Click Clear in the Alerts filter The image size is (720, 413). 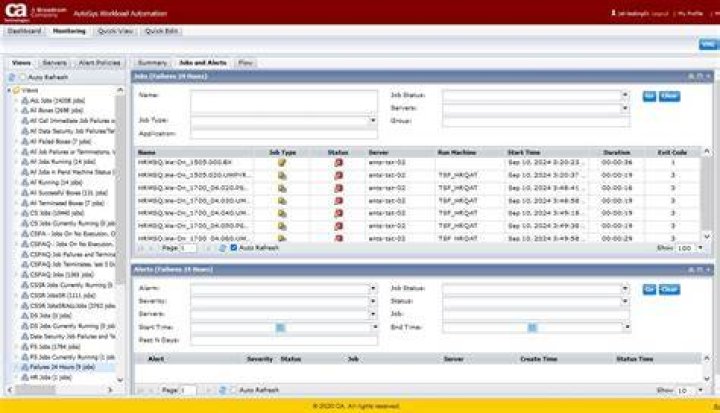point(669,289)
